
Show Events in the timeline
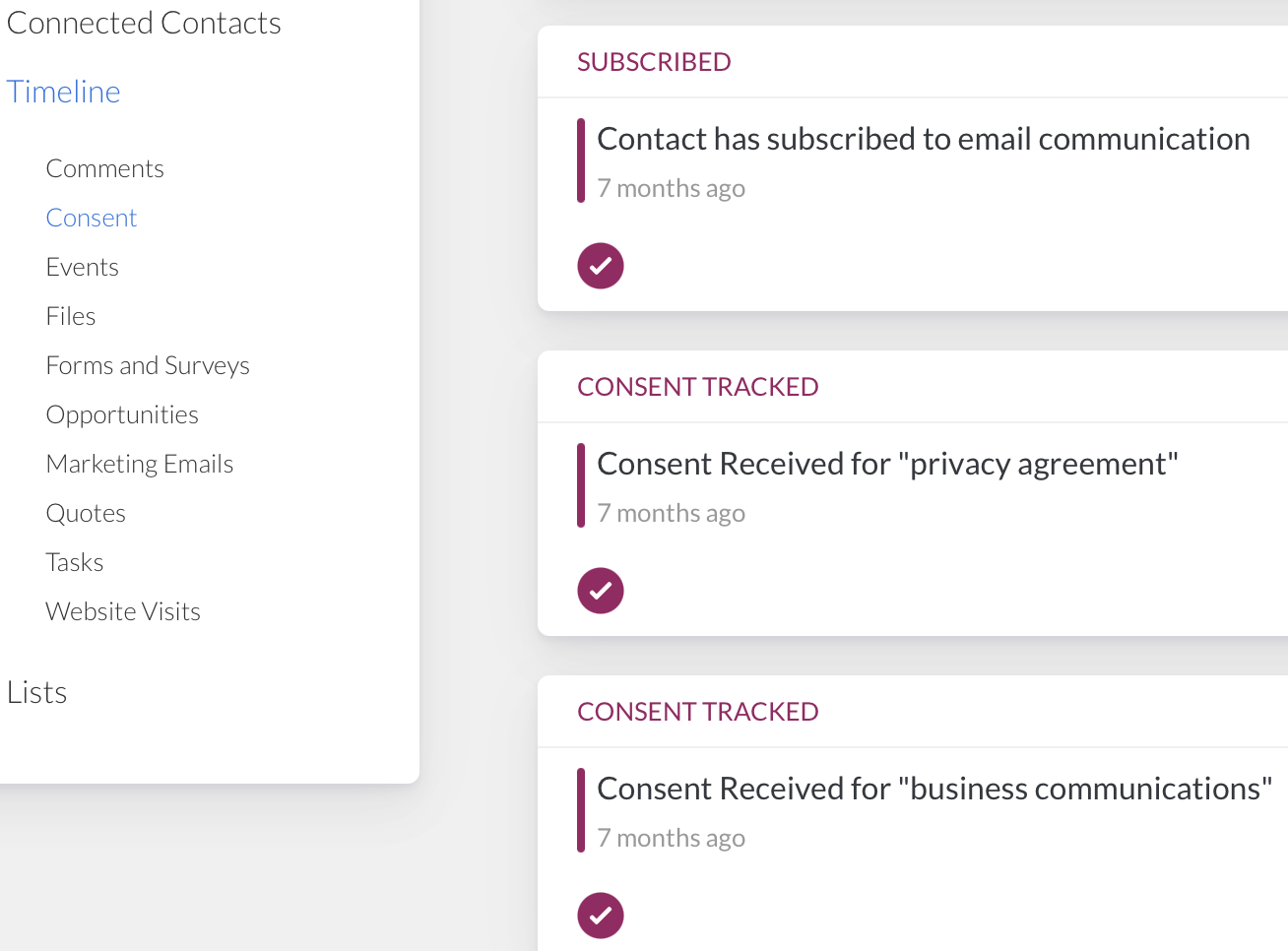[82, 267]
